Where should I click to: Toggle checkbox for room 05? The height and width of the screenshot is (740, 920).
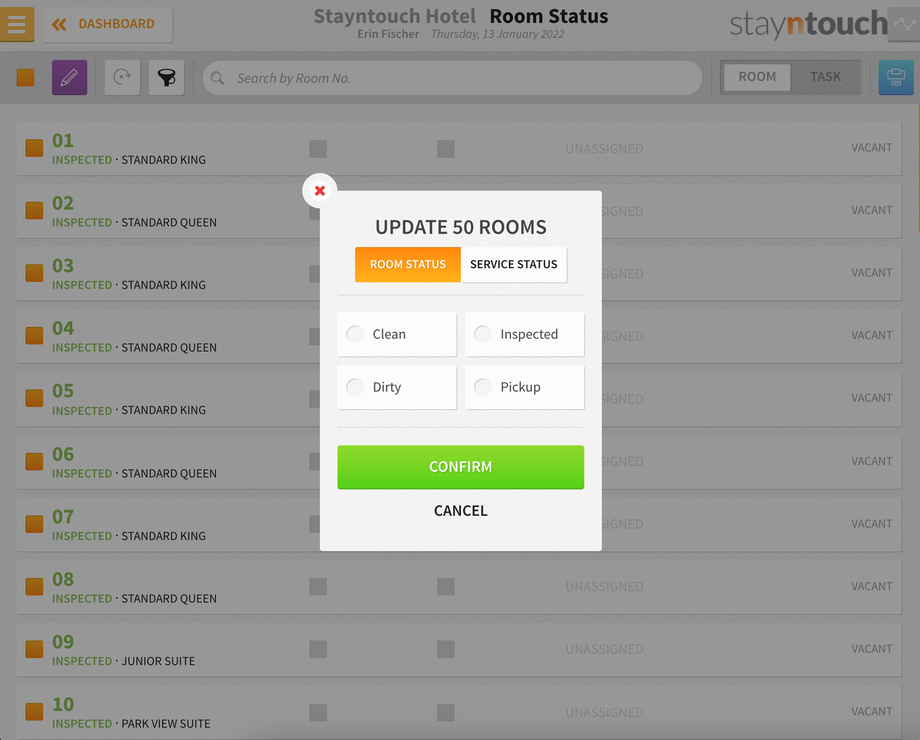coord(34,398)
